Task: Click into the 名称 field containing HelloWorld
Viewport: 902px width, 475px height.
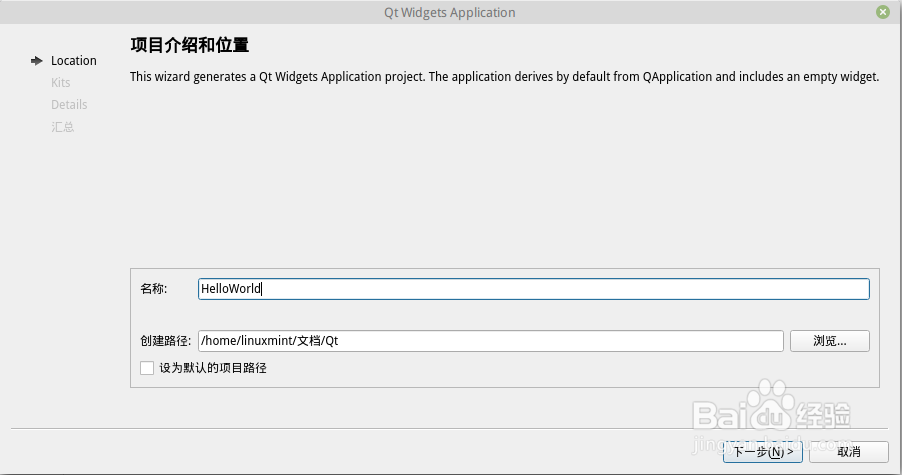Action: [x=534, y=289]
